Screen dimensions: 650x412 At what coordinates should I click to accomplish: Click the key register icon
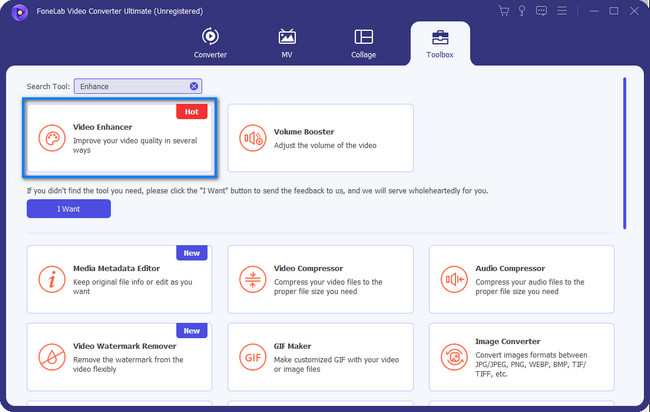point(522,11)
